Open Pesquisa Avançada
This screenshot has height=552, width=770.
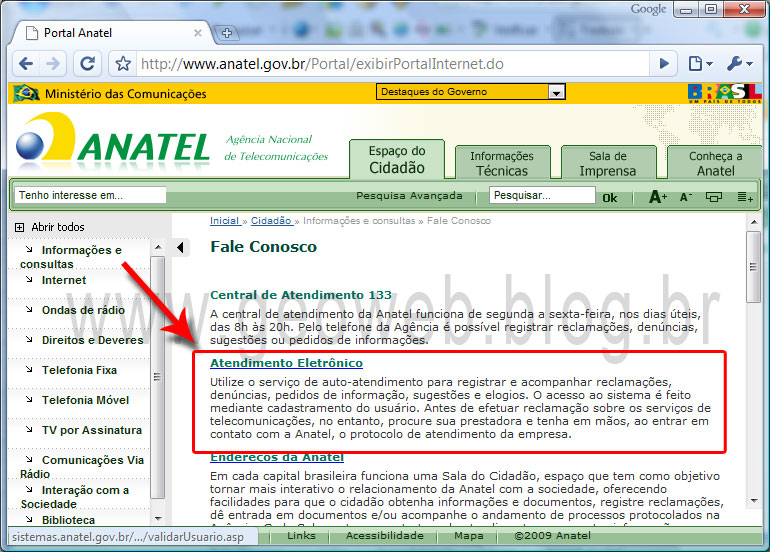409,195
